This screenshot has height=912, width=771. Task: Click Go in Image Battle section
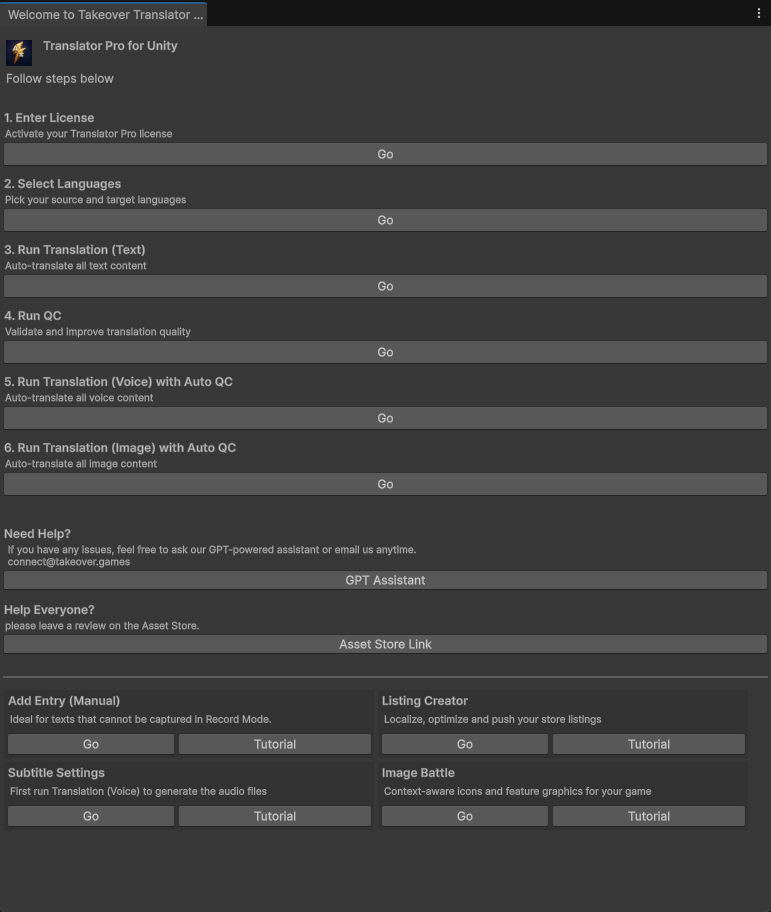click(464, 815)
